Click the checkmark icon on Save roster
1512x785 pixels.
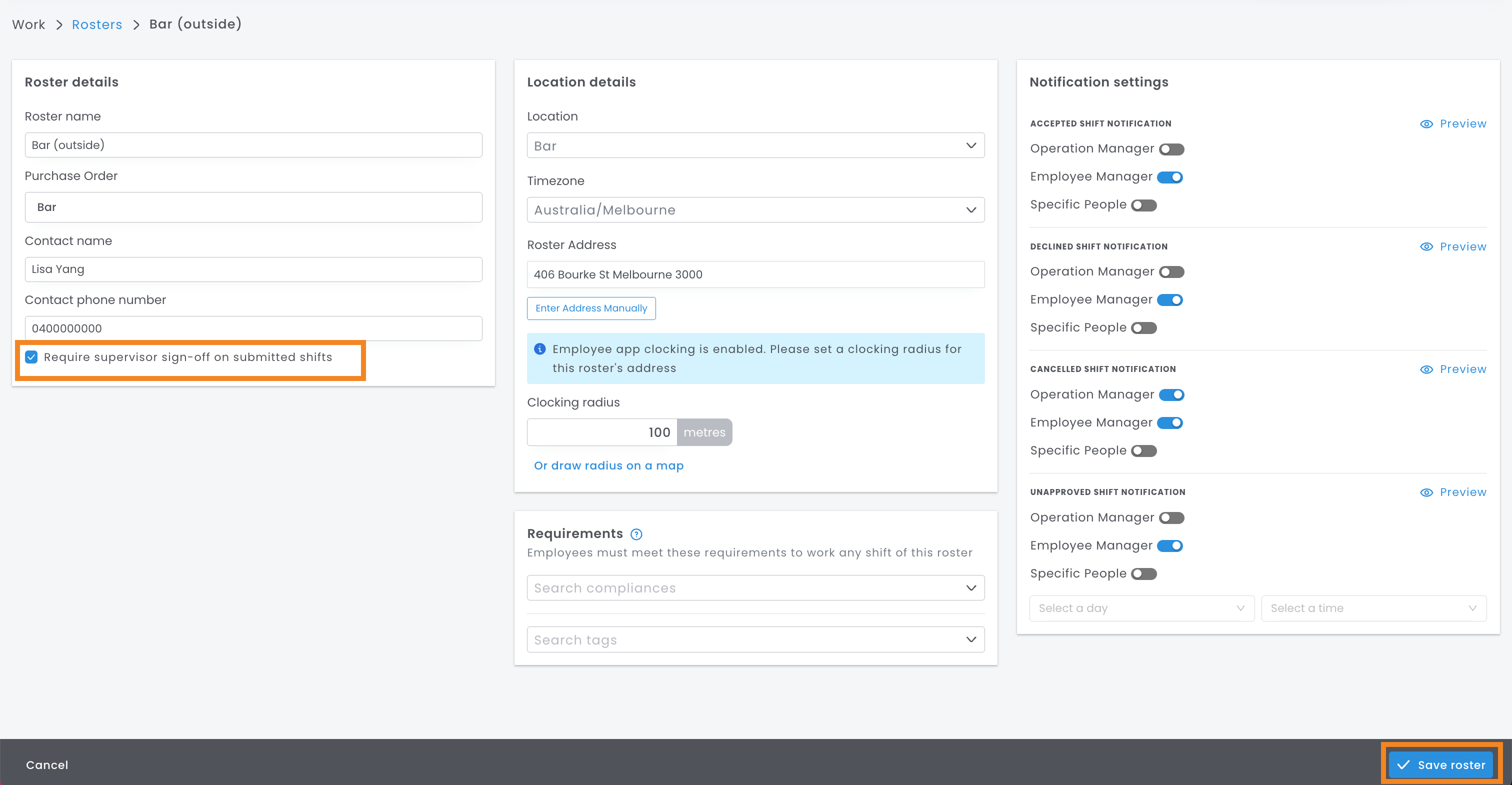click(x=1403, y=764)
